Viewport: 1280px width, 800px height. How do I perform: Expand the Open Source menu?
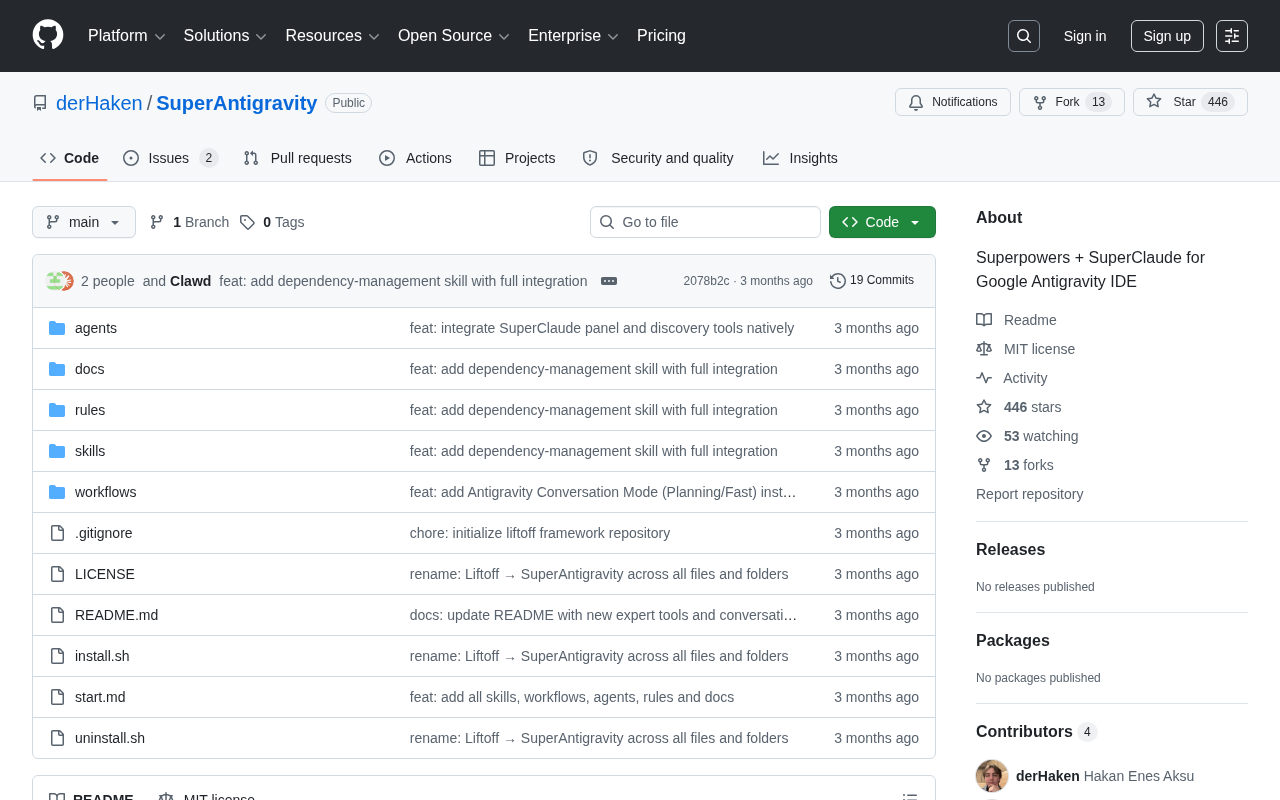pyautogui.click(x=454, y=36)
